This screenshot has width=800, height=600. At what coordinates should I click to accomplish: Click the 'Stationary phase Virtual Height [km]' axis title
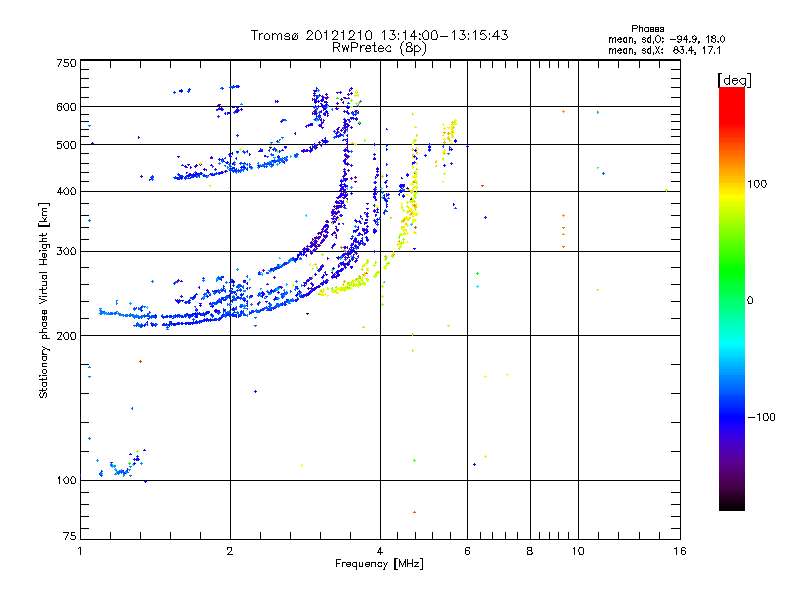[44, 301]
